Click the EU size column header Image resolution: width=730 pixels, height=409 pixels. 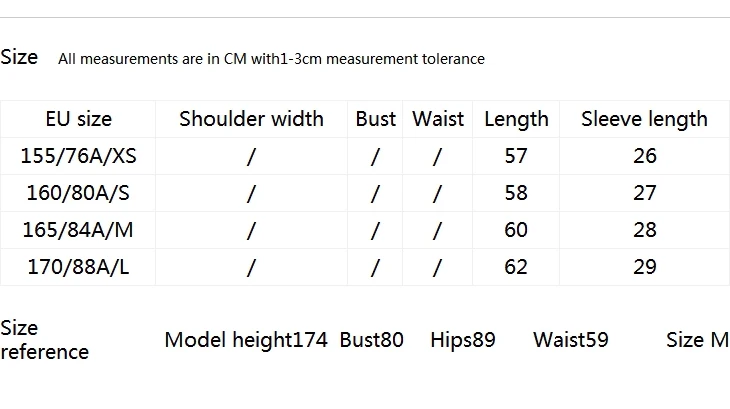click(x=79, y=119)
